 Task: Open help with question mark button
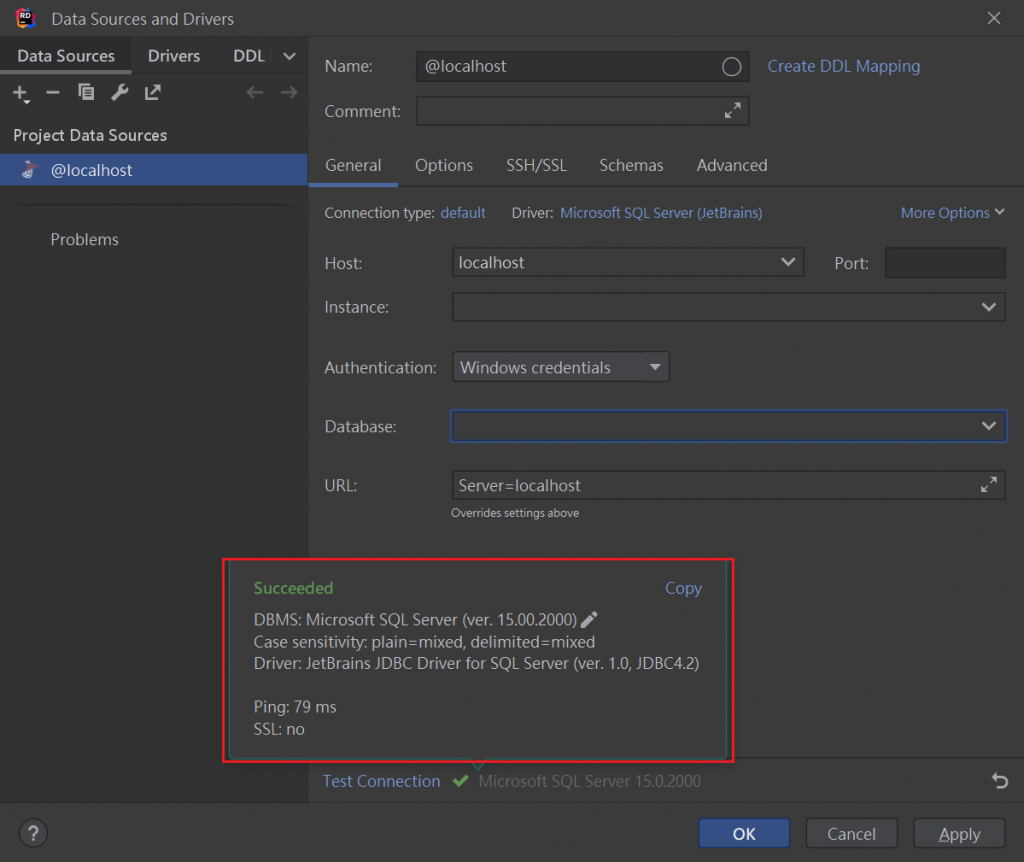33,833
